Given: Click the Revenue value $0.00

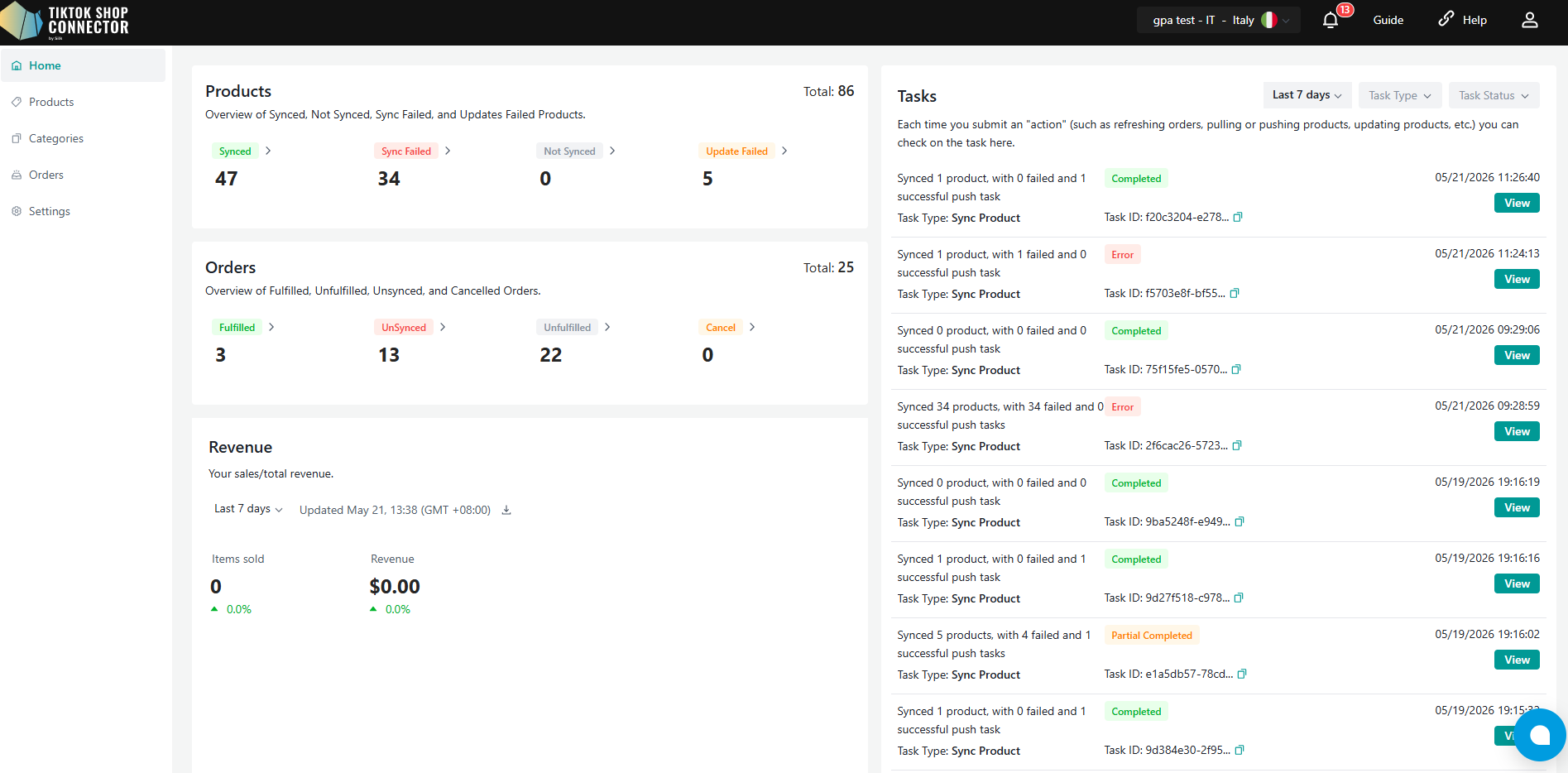Looking at the screenshot, I should click(395, 586).
